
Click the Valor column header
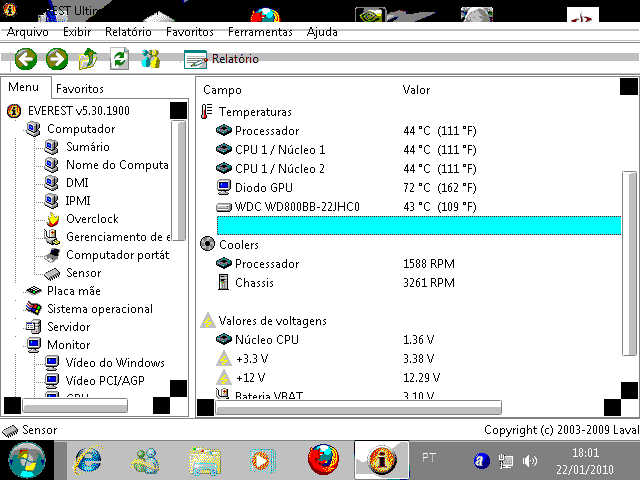(x=416, y=90)
